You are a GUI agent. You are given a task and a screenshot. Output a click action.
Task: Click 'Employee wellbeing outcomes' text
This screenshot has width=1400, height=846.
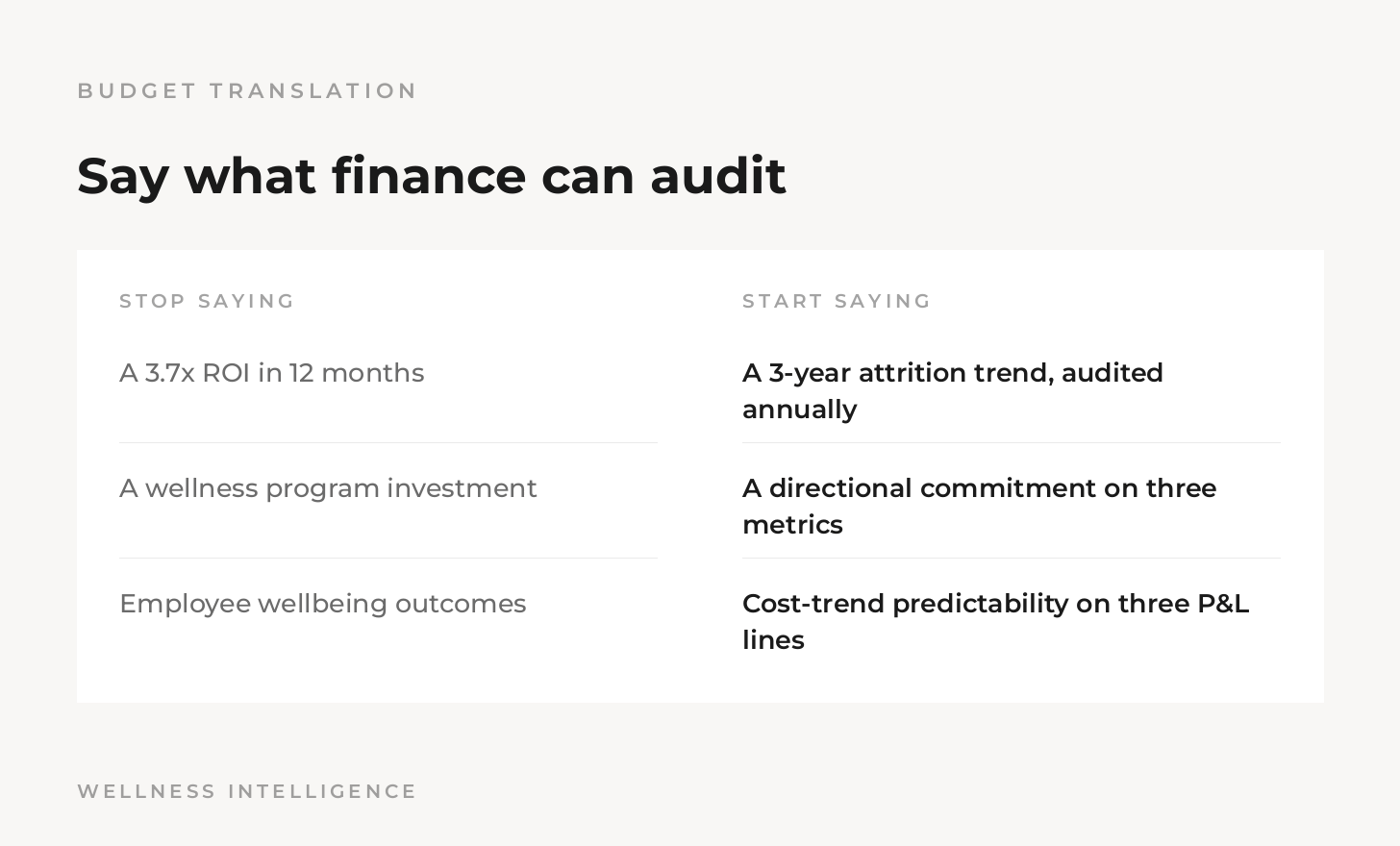322,604
